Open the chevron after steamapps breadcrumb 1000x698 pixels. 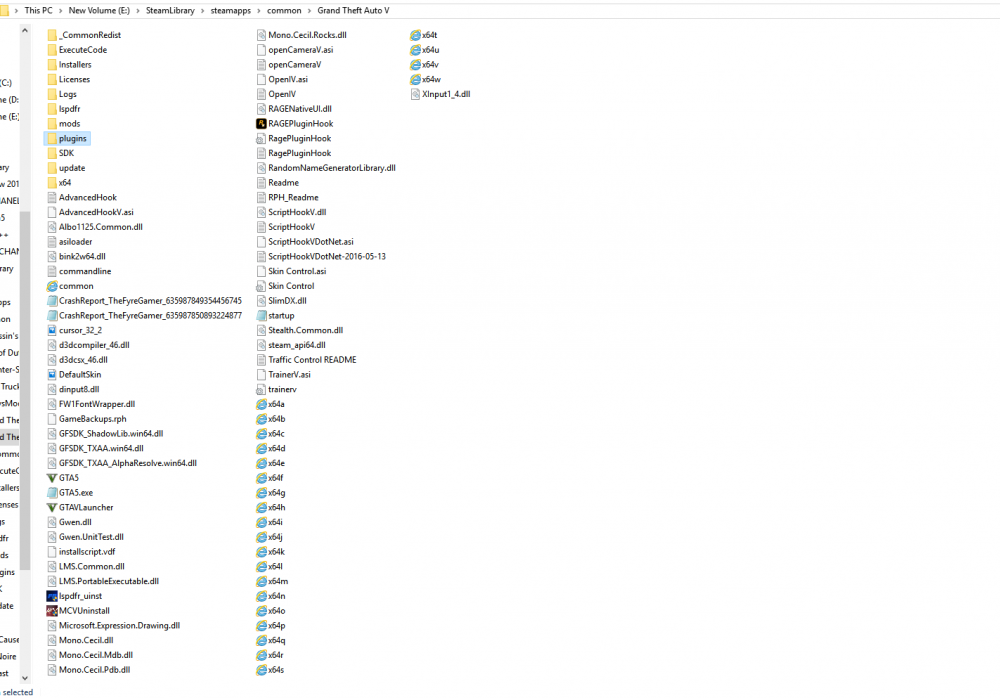click(259, 11)
